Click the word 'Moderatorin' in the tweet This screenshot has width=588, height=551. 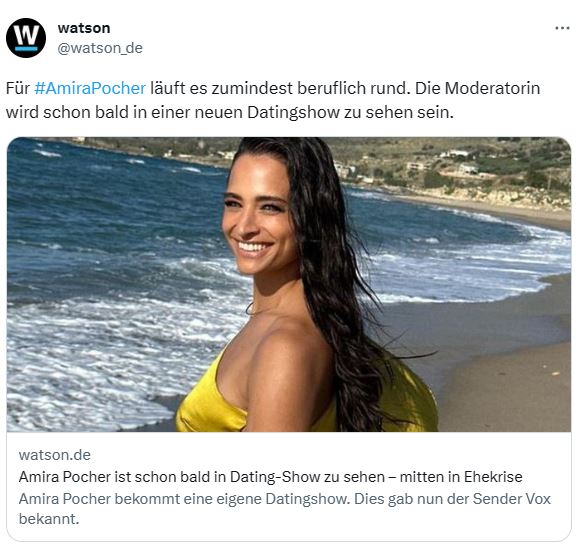tap(492, 88)
